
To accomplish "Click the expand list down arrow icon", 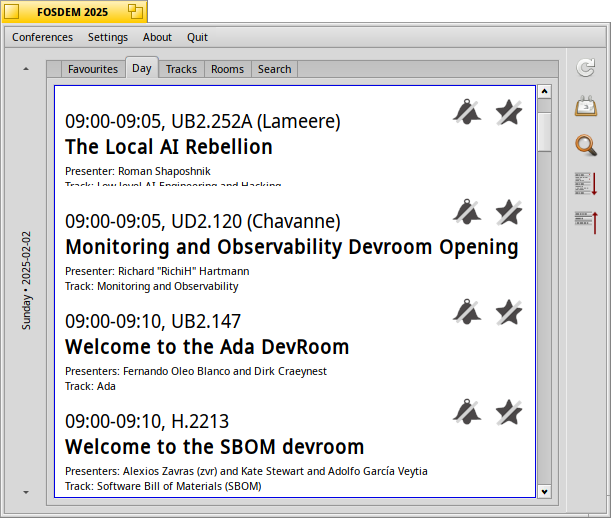I will click(x=586, y=184).
